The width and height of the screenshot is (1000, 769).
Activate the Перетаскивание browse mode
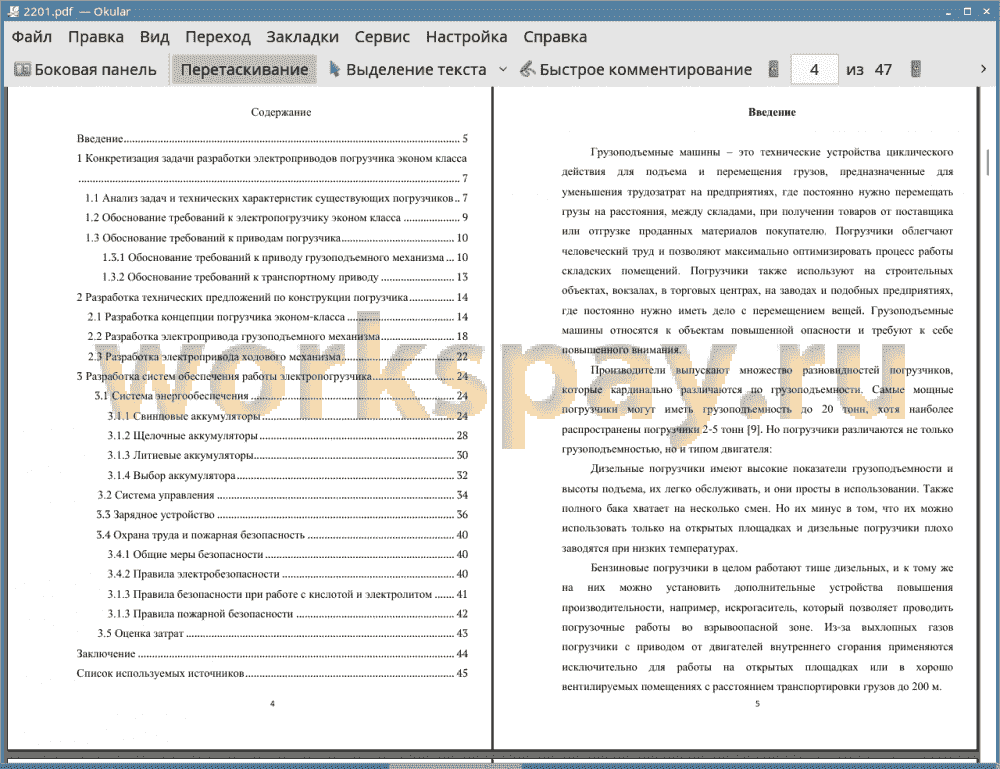[244, 70]
